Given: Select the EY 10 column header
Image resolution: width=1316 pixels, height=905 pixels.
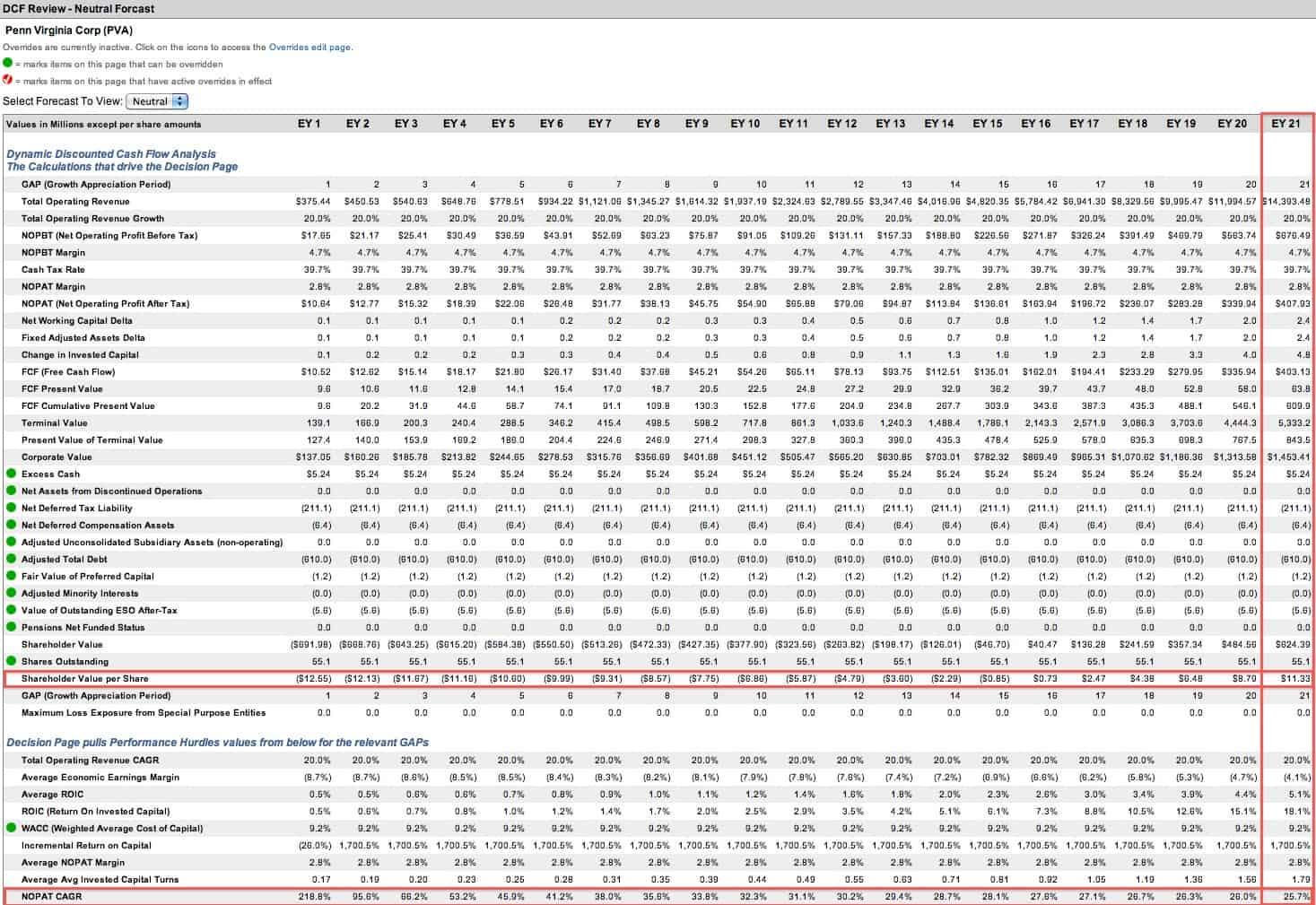Looking at the screenshot, I should click(745, 124).
